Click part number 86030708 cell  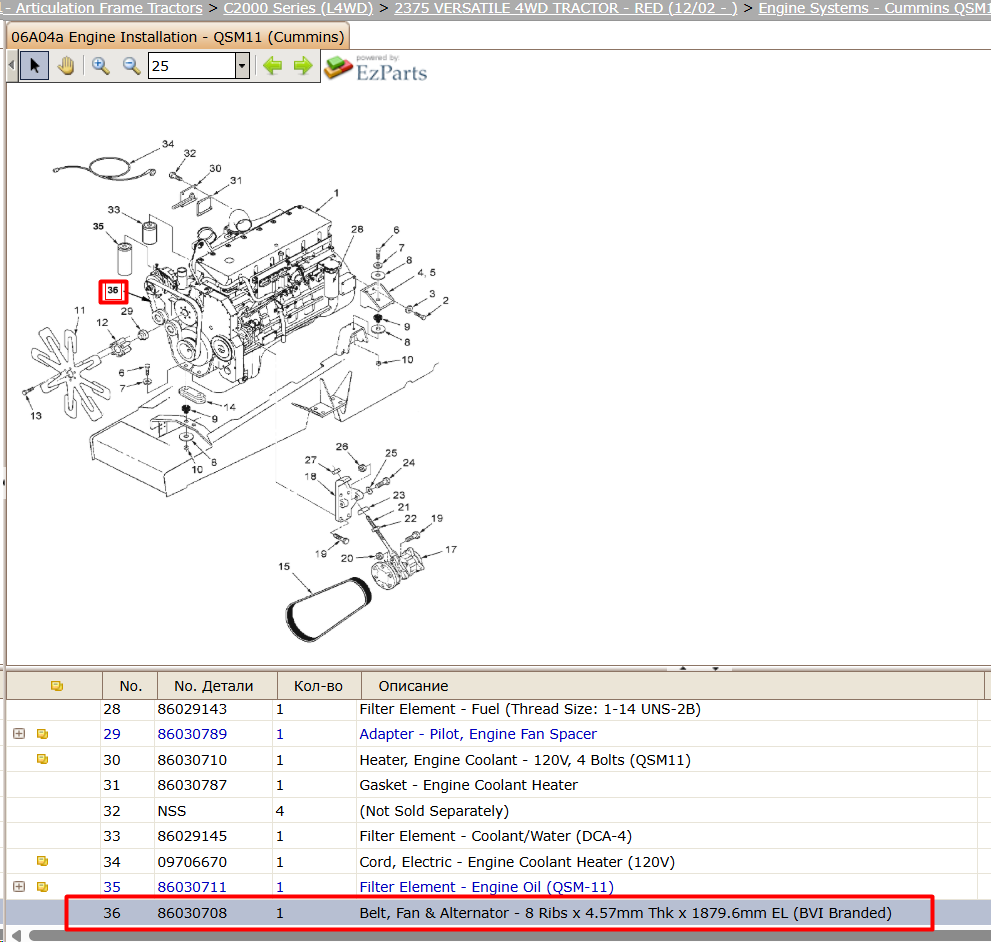point(192,913)
